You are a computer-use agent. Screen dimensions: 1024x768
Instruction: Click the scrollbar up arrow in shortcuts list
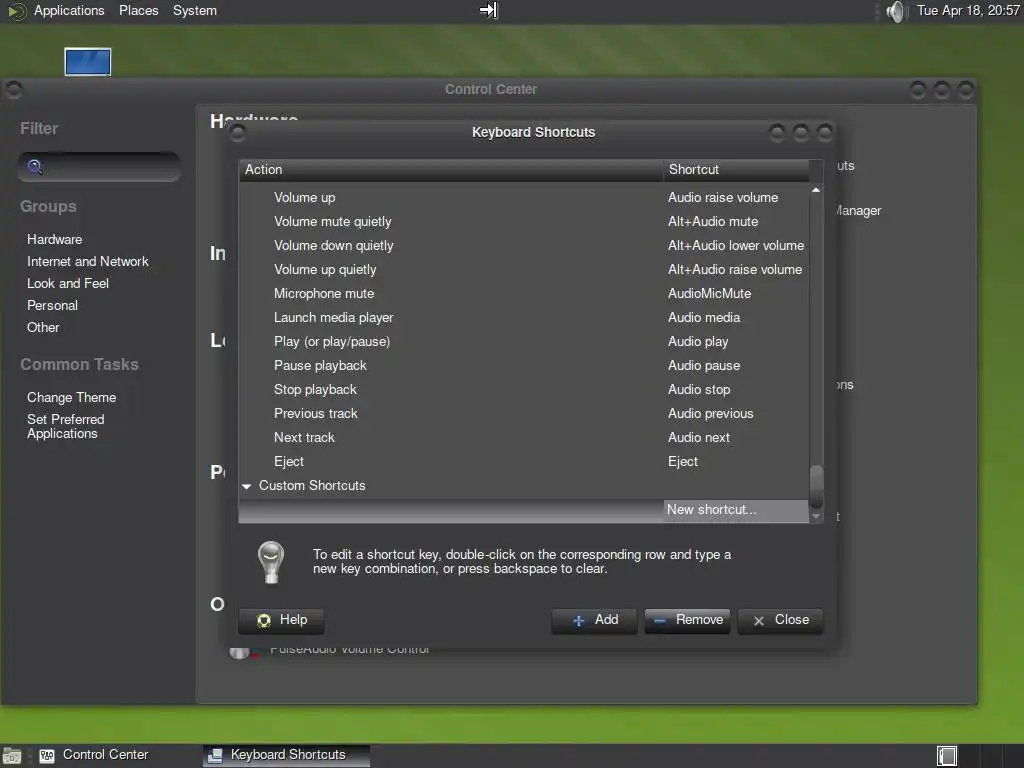pos(816,190)
